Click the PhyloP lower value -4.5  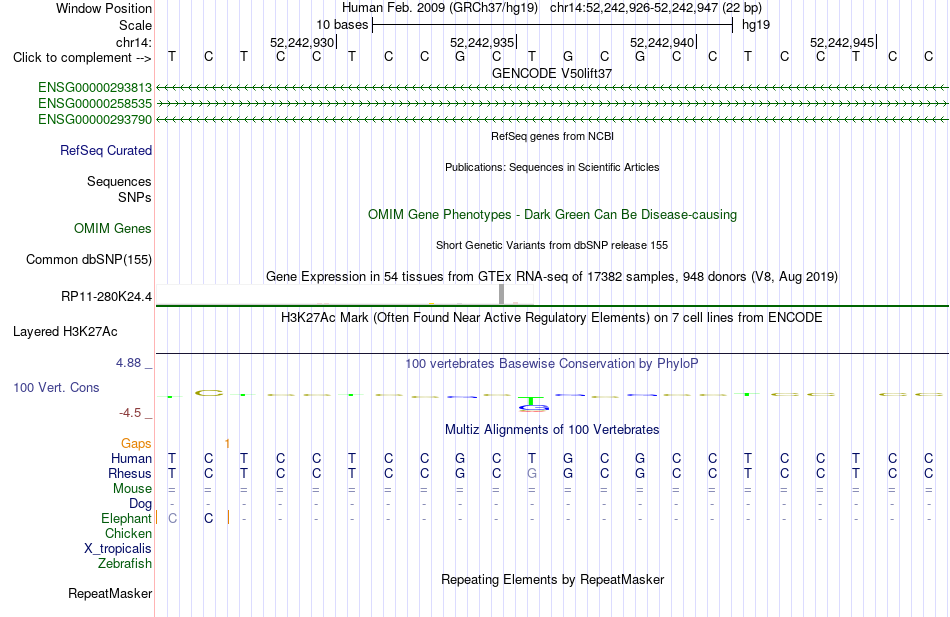pyautogui.click(x=130, y=413)
